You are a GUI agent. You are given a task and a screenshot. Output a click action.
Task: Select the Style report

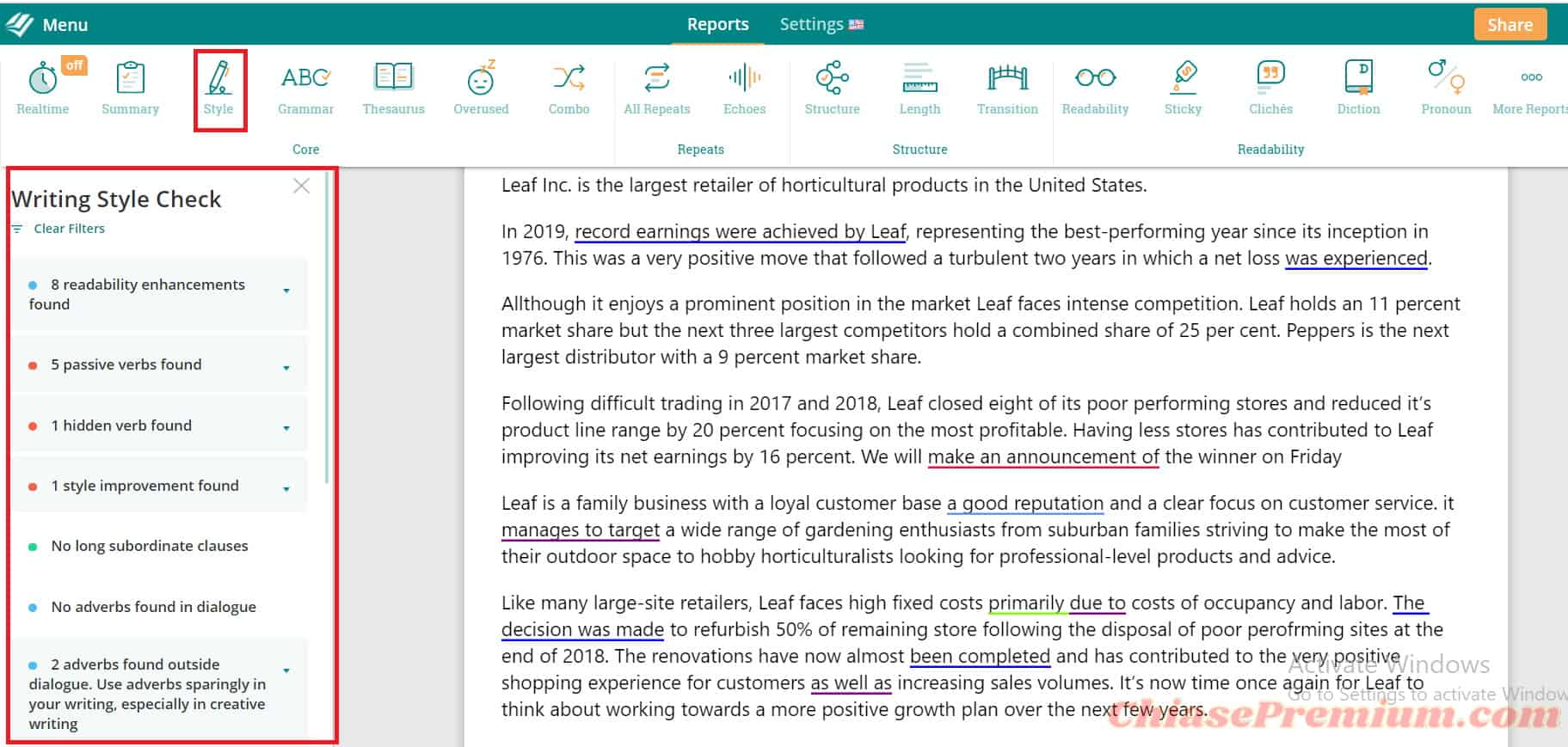(x=218, y=88)
